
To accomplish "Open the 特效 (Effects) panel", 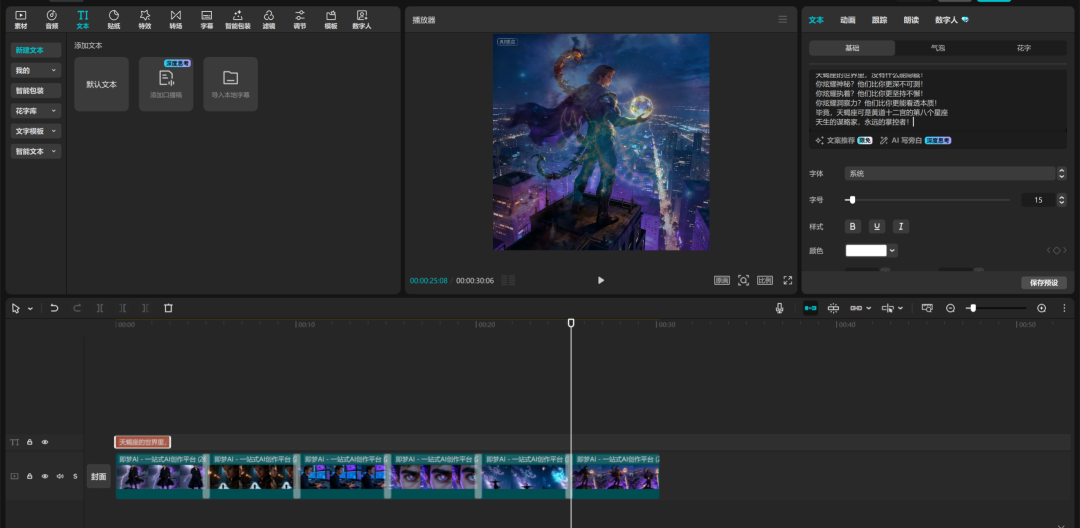I will 144,18.
